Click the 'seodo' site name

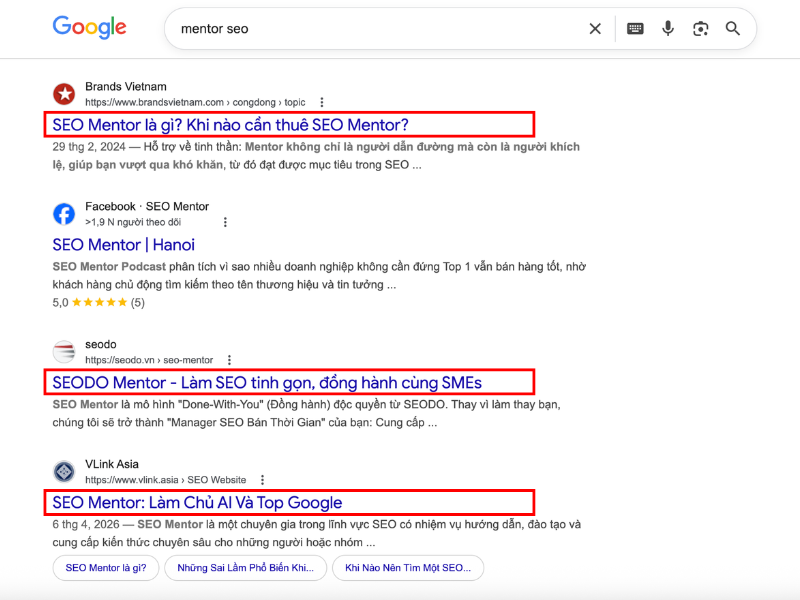tap(101, 344)
